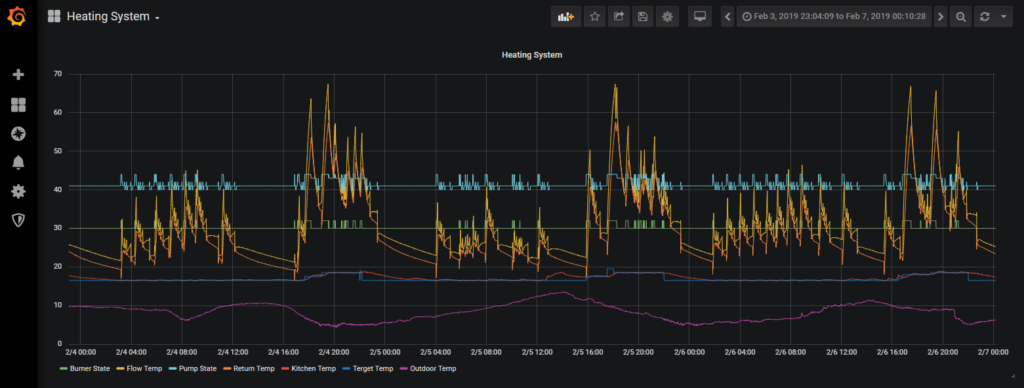The width and height of the screenshot is (1024, 388).
Task: Click the 2/6 00:00 x-axis label
Action: coord(689,352)
